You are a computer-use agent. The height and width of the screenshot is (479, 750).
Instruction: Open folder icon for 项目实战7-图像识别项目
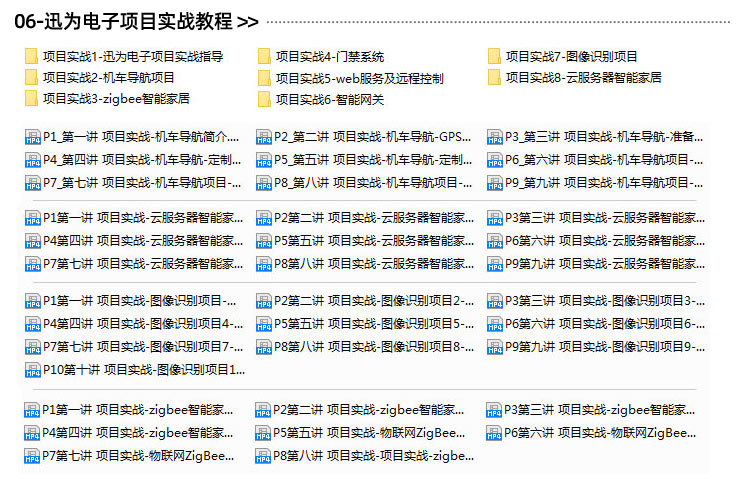[x=495, y=56]
